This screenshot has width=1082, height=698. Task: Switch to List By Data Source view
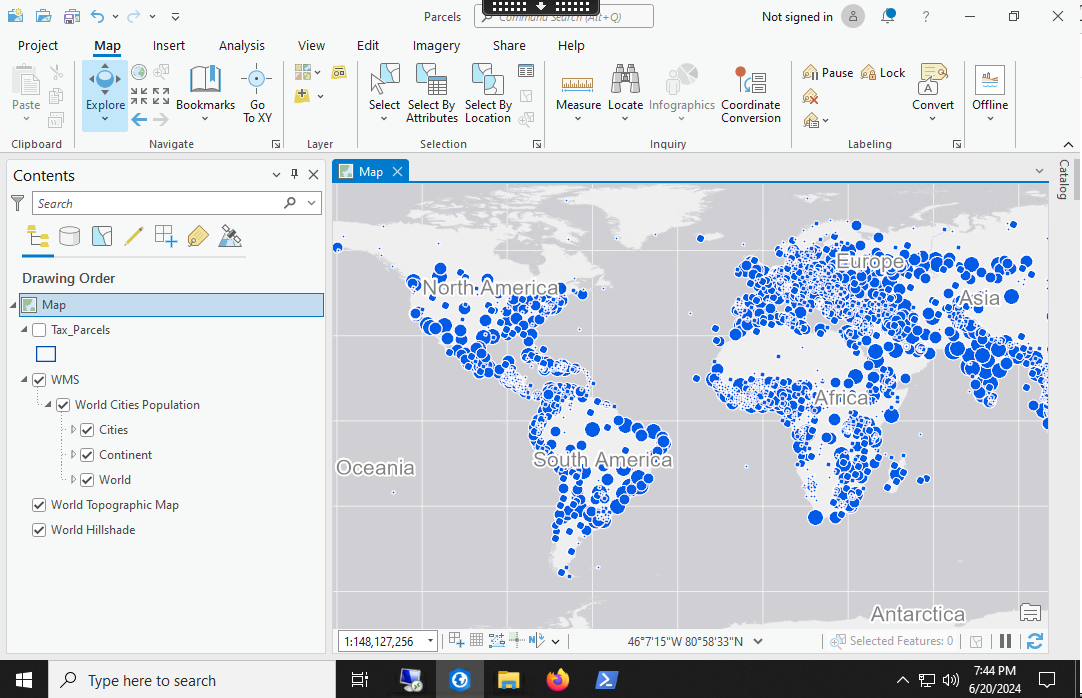69,237
